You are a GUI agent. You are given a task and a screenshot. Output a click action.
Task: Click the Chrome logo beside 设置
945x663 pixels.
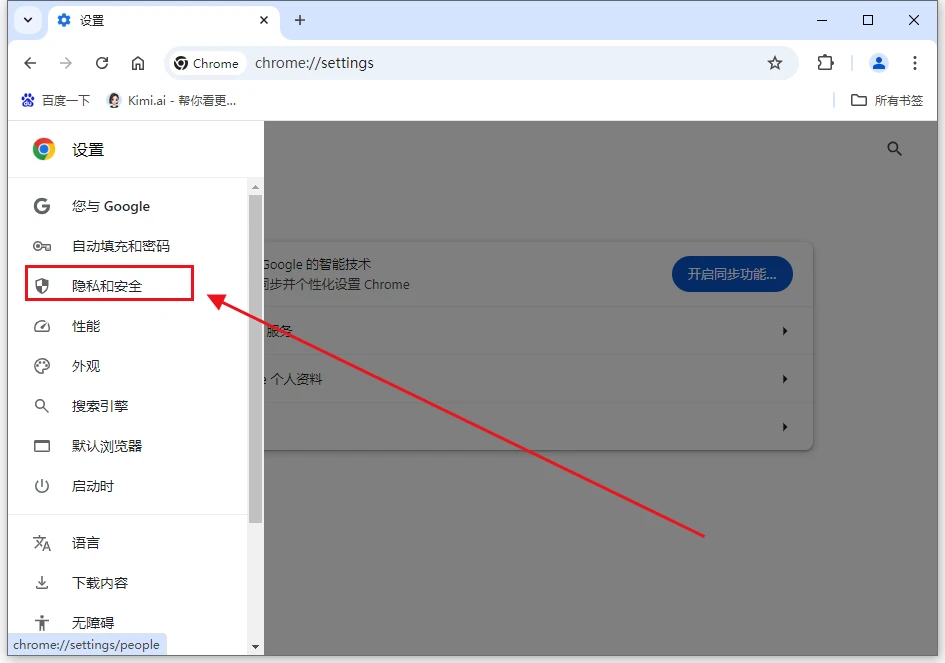(x=43, y=149)
